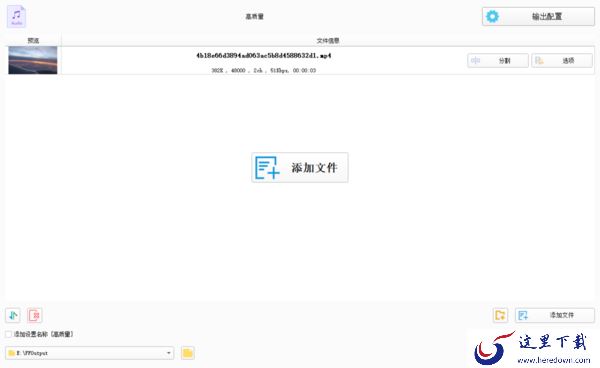This screenshot has width=600, height=368.
Task: Click the yellow browse folder icon
Action: click(188, 353)
